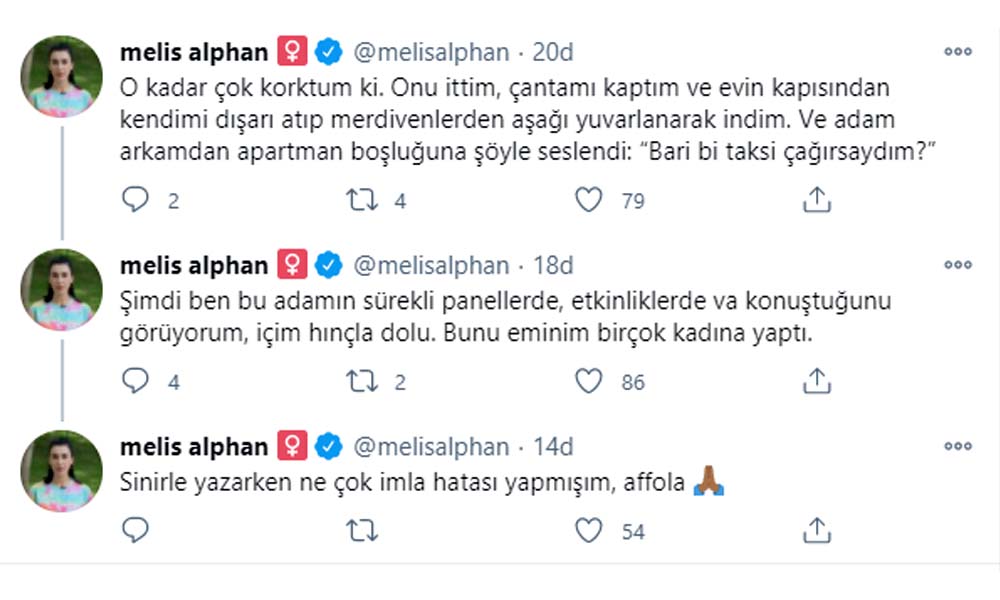Click the third tweet's profile avatar
Image resolution: width=1000 pixels, height=600 pixels.
[62, 471]
